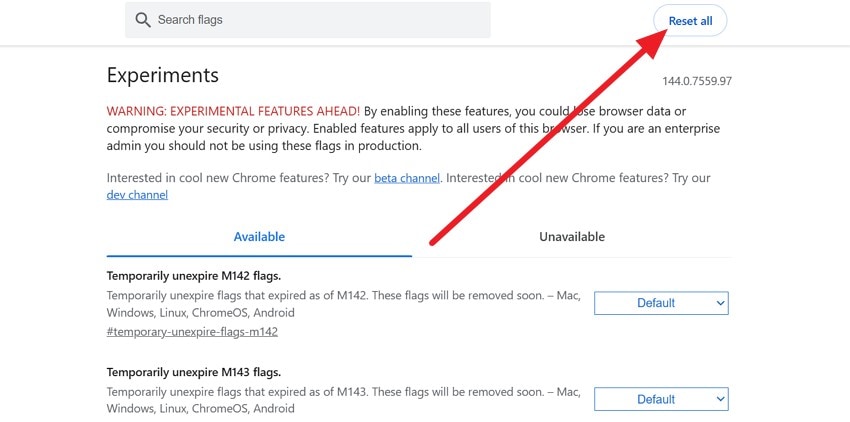
Task: Click the version number 144.0.7559.97
Action: click(x=696, y=81)
